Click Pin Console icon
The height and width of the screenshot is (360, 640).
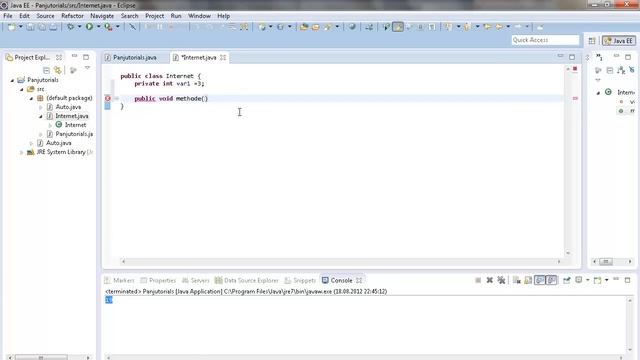pyautogui.click(x=567, y=280)
